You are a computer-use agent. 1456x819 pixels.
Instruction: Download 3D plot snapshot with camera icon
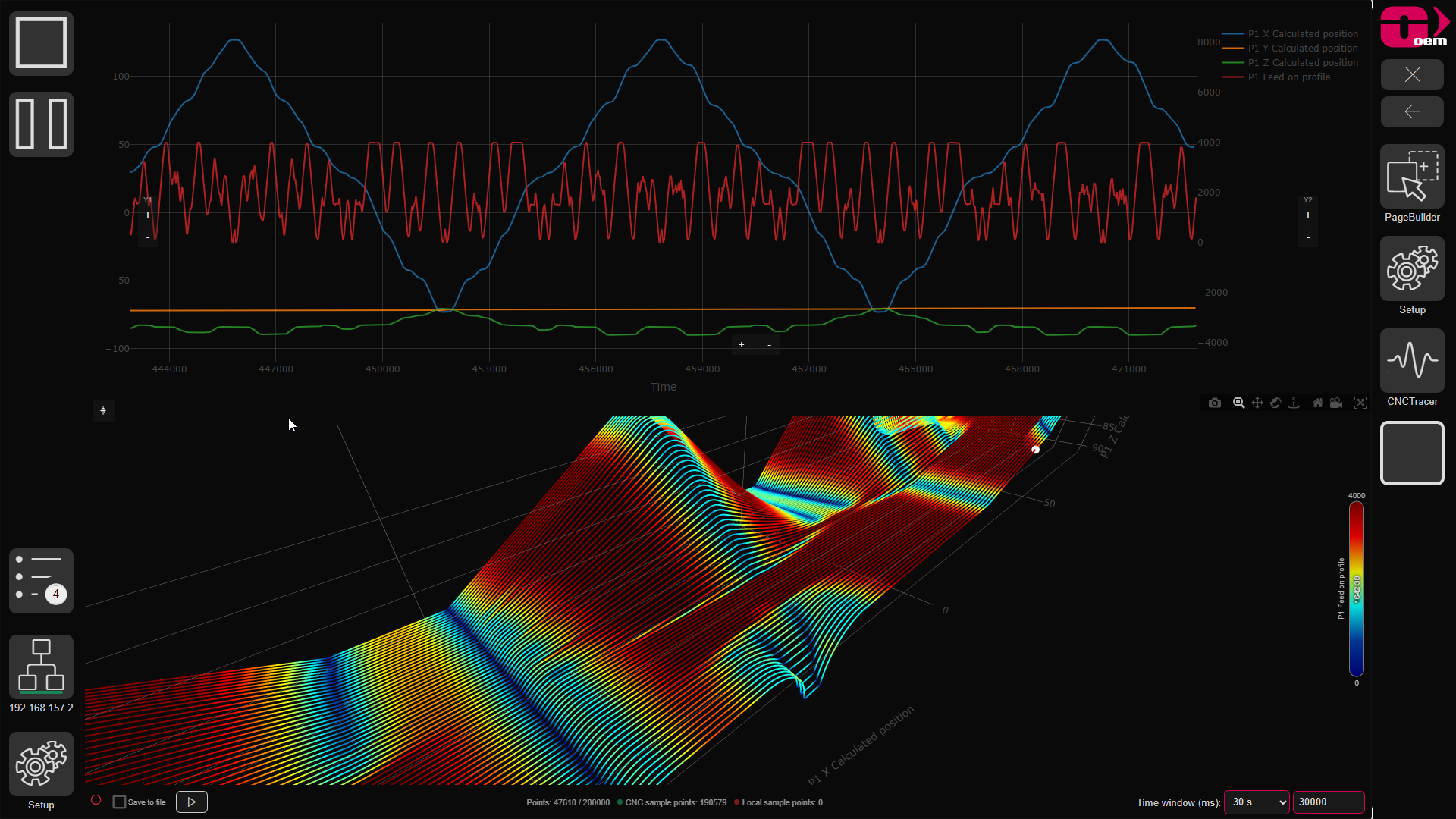(x=1215, y=403)
